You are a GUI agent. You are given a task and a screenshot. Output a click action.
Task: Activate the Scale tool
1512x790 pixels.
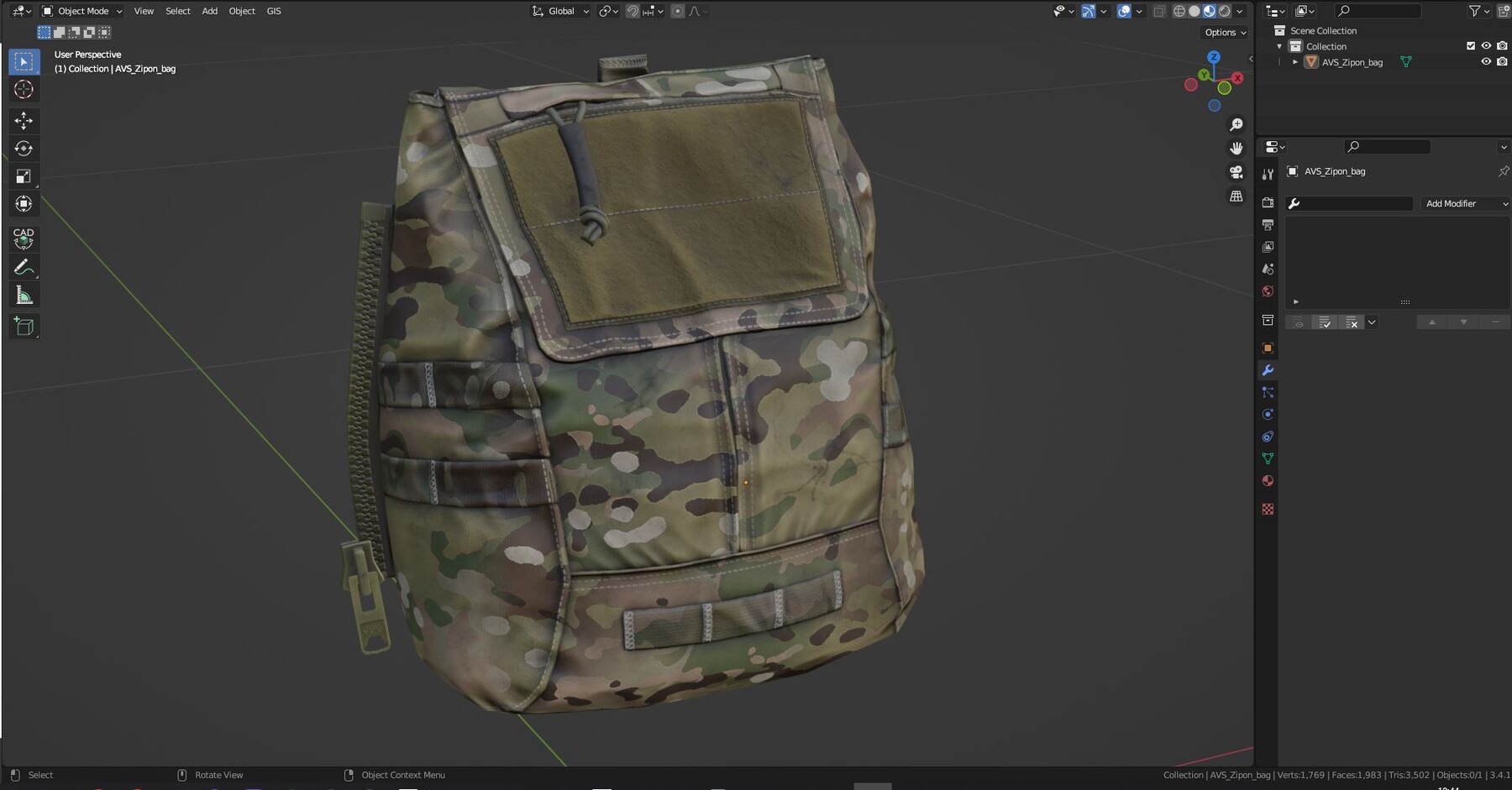point(24,176)
